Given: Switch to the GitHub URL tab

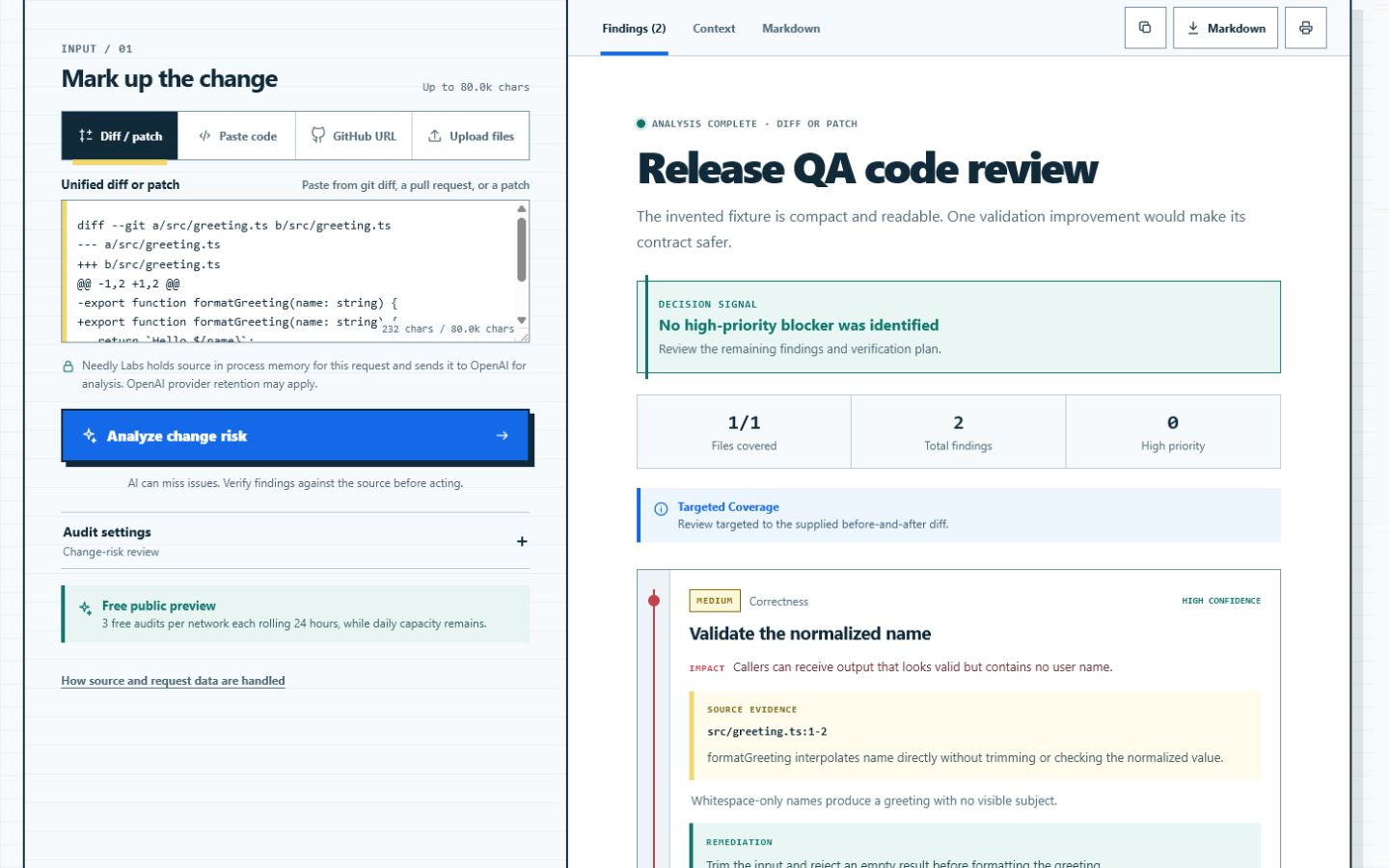Looking at the screenshot, I should 354,136.
